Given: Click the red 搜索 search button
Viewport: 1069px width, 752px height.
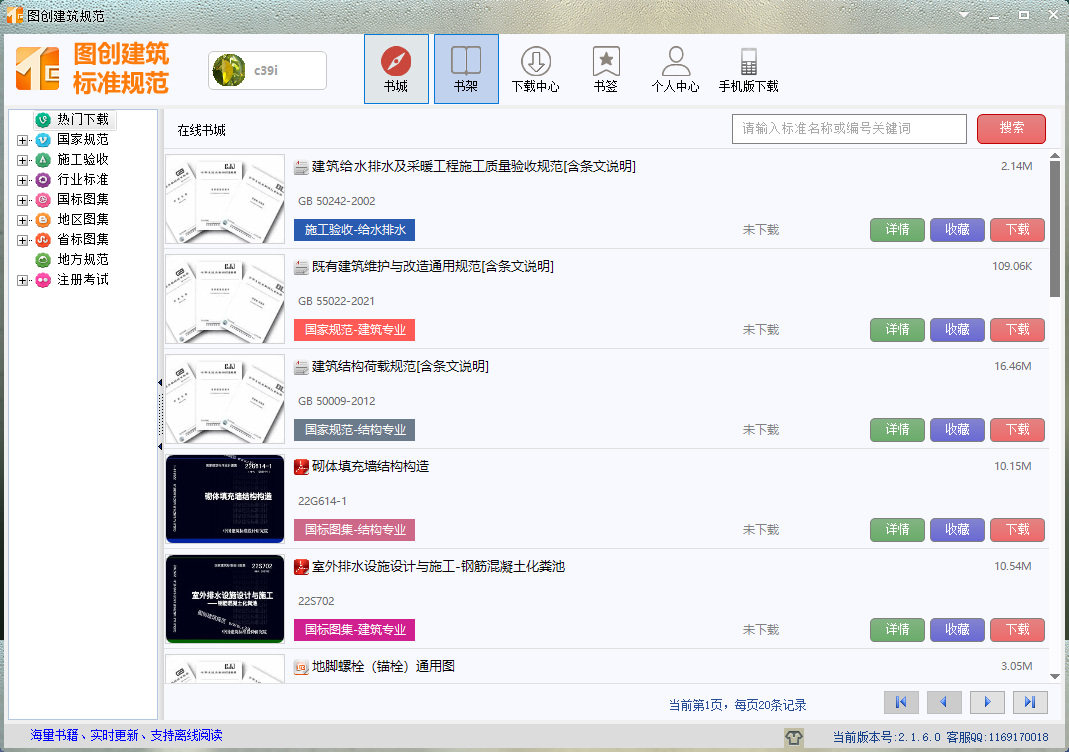Looking at the screenshot, I should 1011,128.
